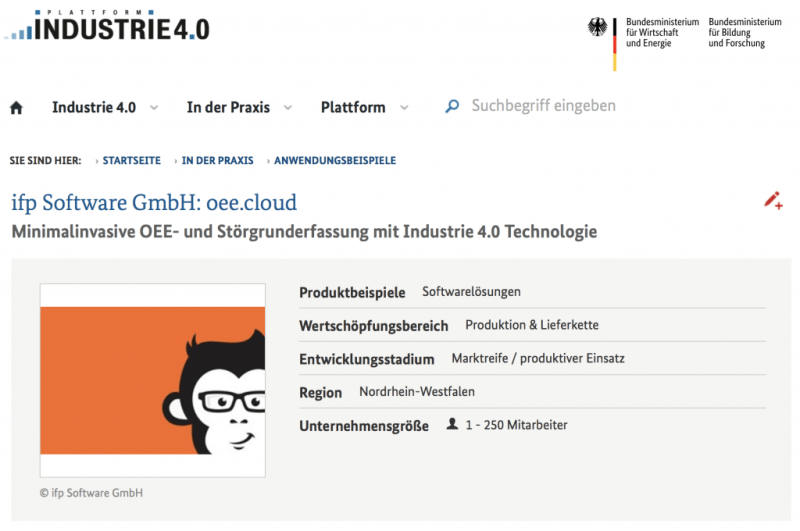The height and width of the screenshot is (531, 800).
Task: Click the magnifying glass search icon
Action: 452,106
